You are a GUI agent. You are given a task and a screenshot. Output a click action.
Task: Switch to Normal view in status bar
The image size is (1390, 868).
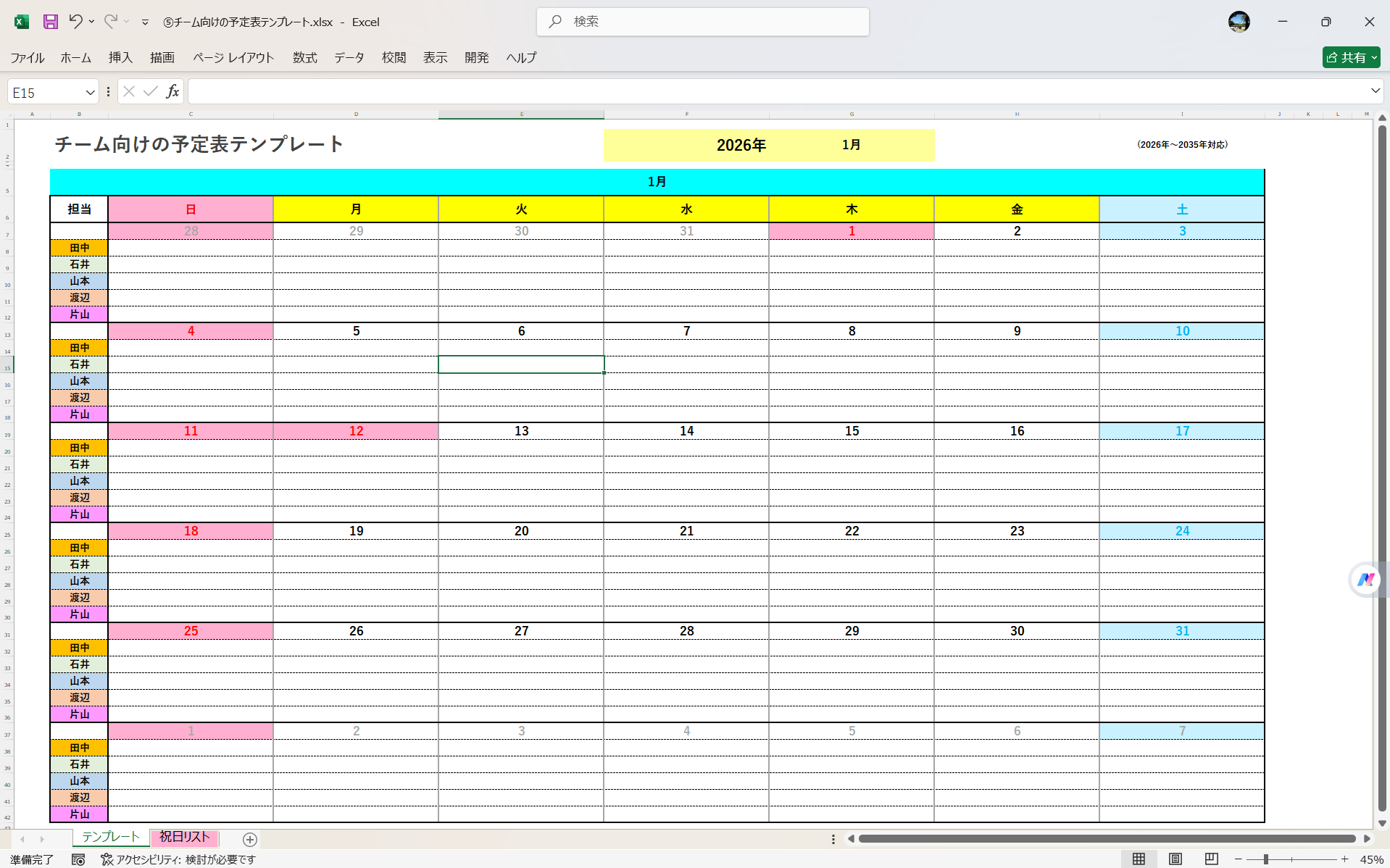tap(1139, 859)
